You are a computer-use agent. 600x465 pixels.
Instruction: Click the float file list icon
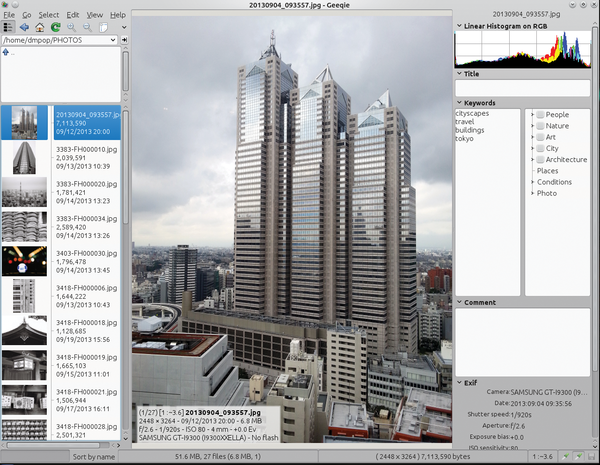click(103, 28)
